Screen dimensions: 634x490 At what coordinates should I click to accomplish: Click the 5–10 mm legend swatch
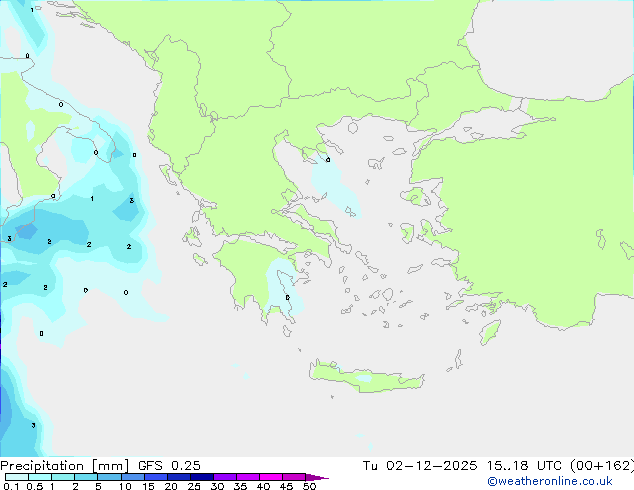point(109,477)
